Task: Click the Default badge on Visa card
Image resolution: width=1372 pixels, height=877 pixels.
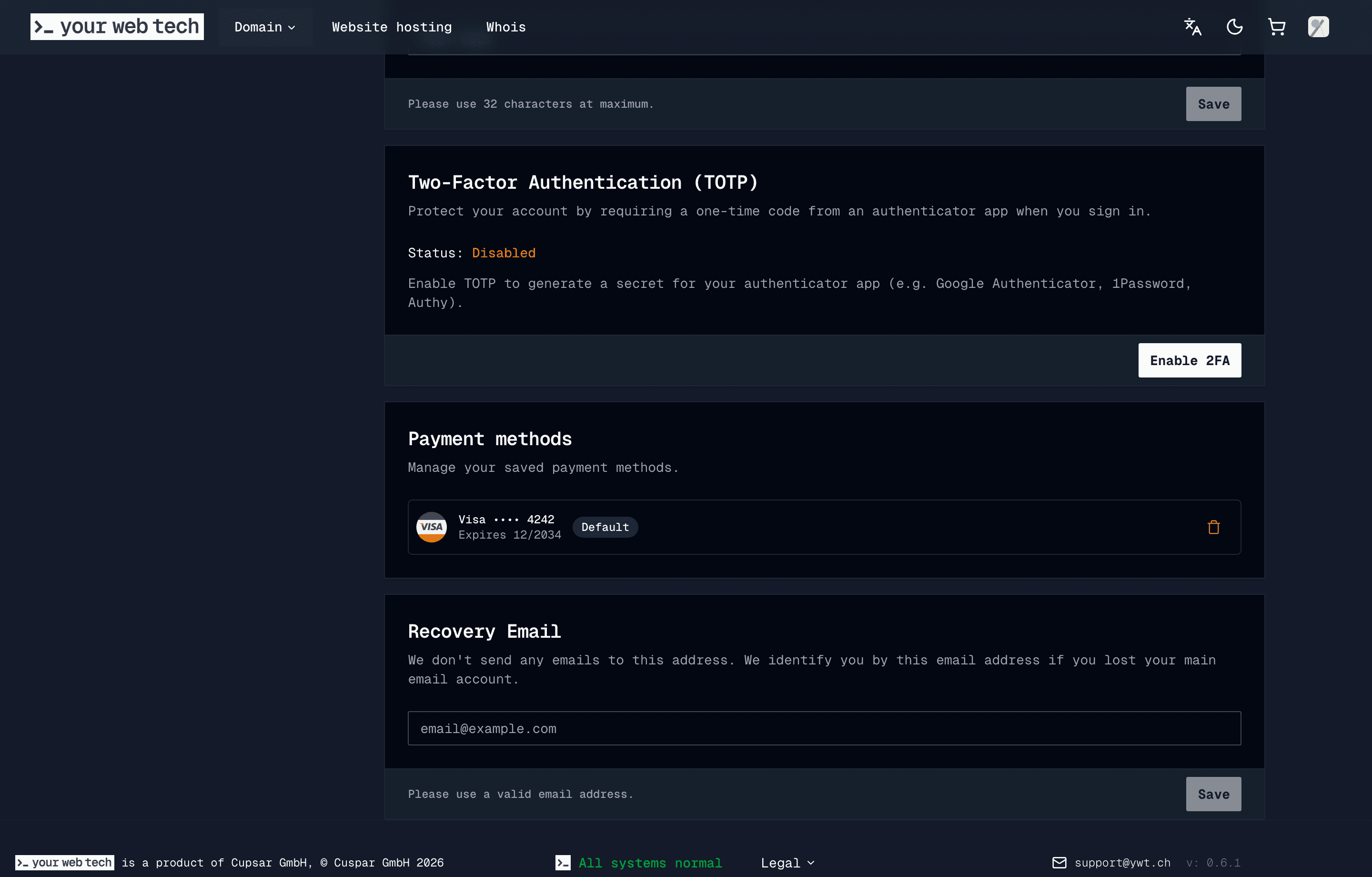Action: click(x=605, y=527)
